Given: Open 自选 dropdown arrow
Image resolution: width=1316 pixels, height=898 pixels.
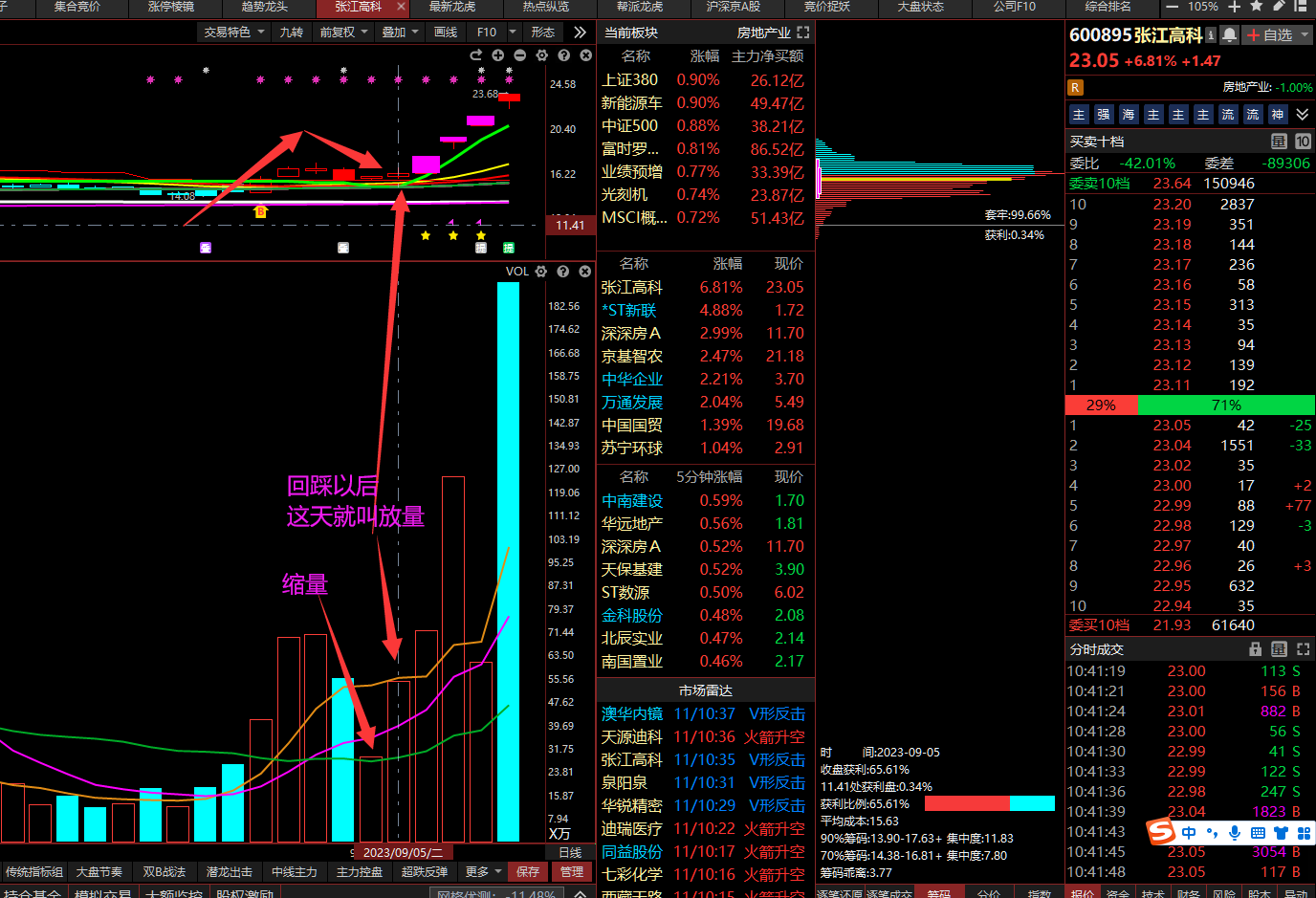Looking at the screenshot, I should coord(1305,35).
